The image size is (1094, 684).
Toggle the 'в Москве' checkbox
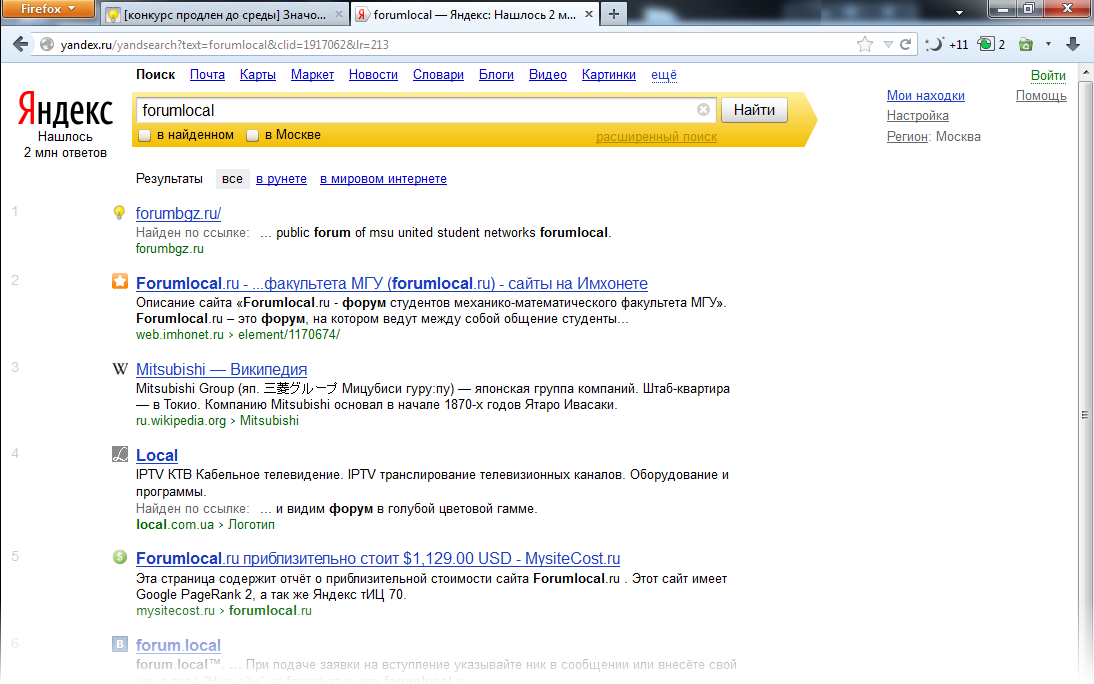point(253,135)
